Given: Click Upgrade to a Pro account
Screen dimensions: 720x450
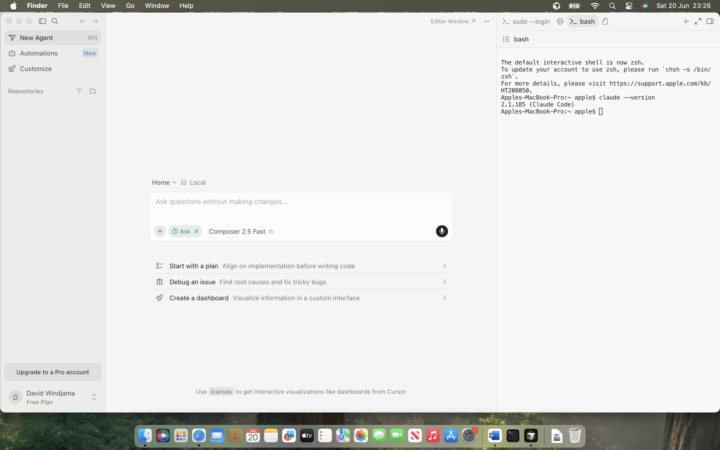Looking at the screenshot, I should 53,372.
